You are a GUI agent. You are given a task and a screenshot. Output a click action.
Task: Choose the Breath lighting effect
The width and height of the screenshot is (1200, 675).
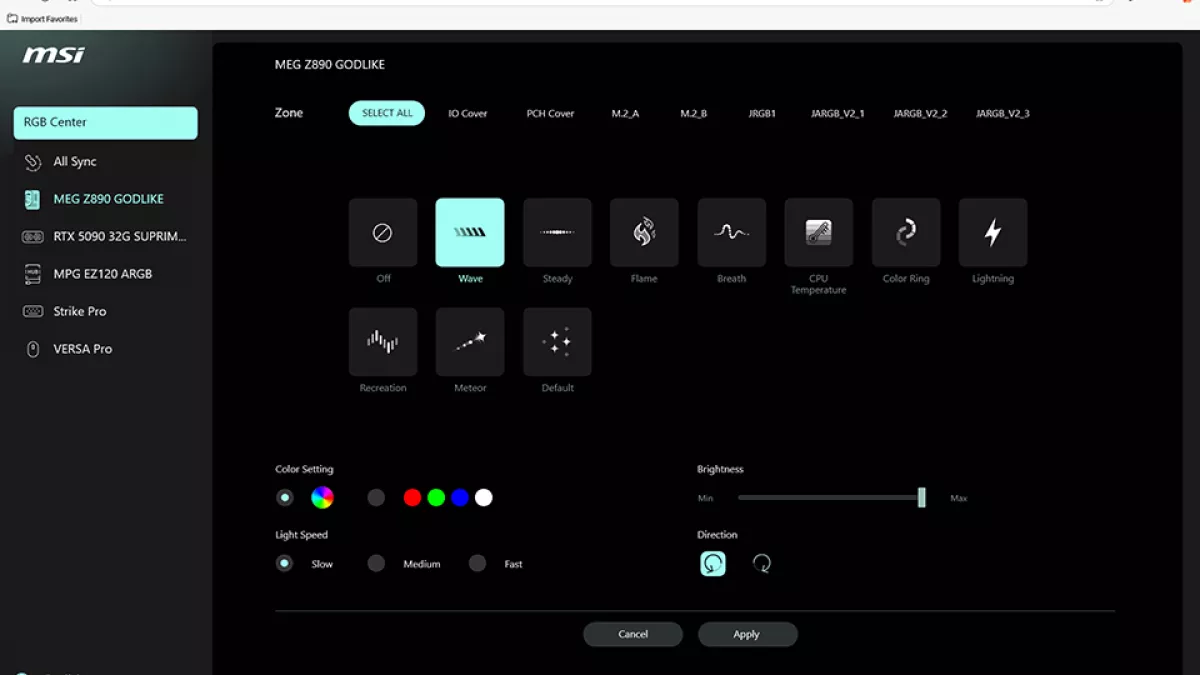(731, 233)
